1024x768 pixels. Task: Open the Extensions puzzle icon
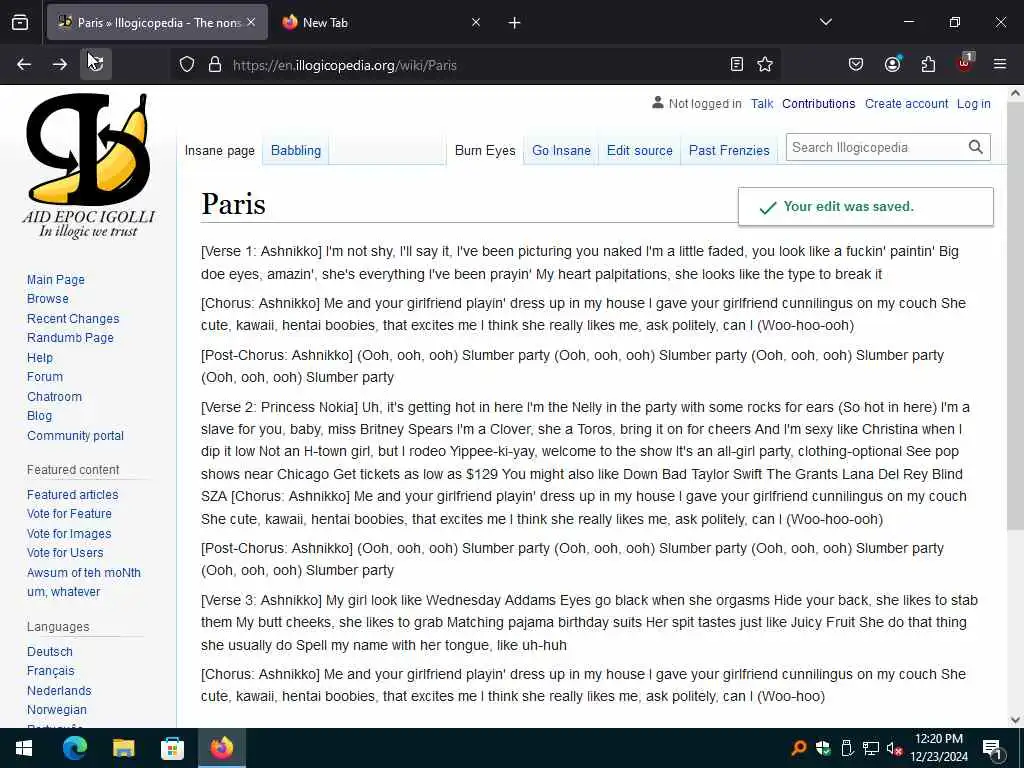928,65
